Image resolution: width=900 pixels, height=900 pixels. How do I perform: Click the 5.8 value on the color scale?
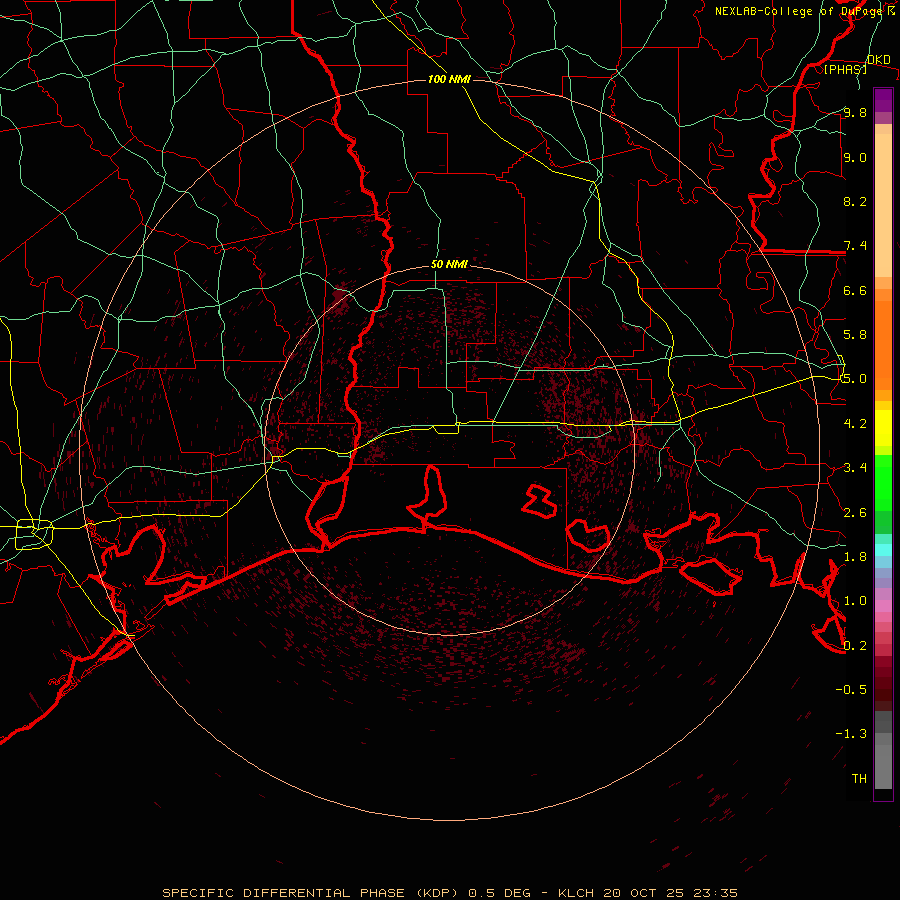pyautogui.click(x=855, y=334)
